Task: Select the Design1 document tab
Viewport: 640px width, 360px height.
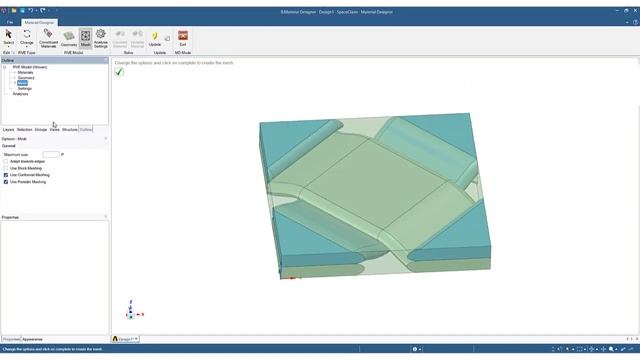Action: point(126,339)
